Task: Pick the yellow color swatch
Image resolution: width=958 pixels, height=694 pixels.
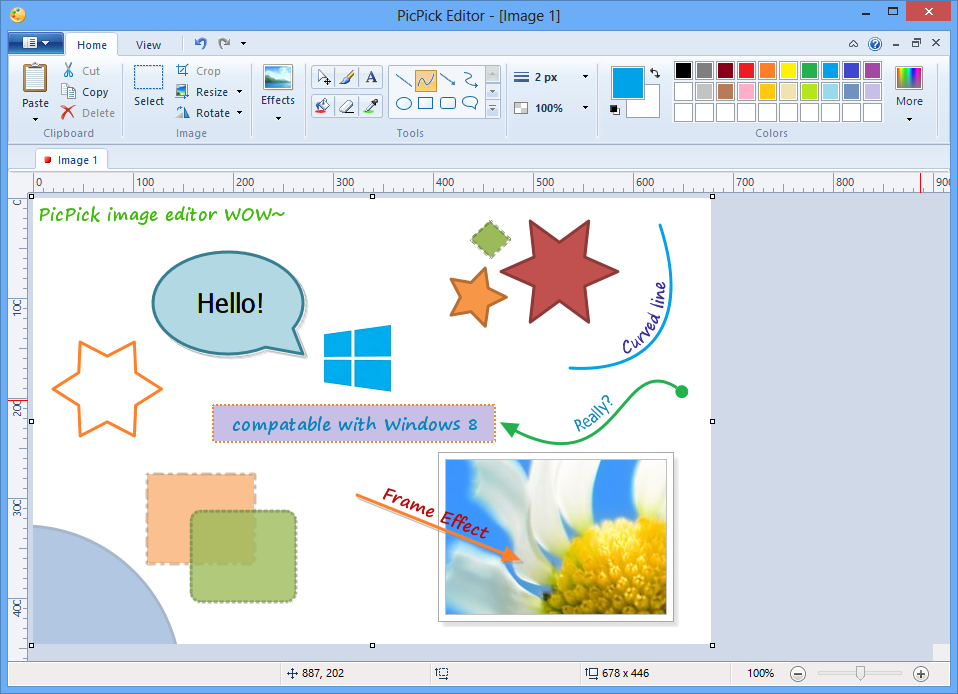Action: [788, 70]
